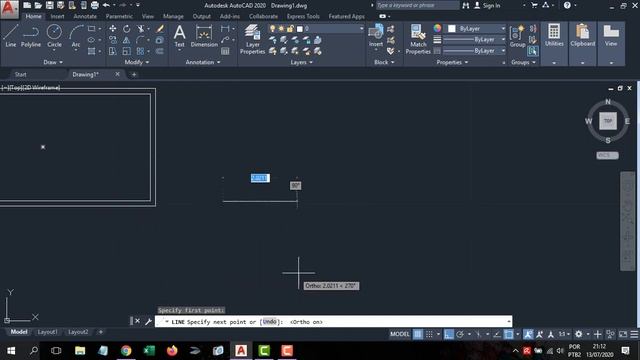
Task: Expand the Block panel
Action: (384, 62)
